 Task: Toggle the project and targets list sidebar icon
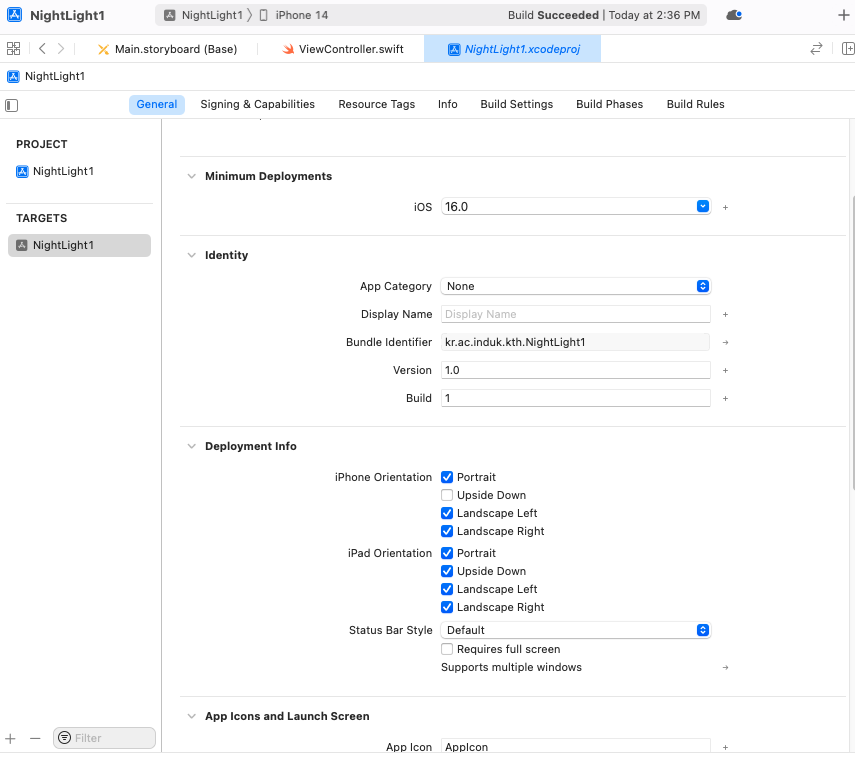(11, 105)
